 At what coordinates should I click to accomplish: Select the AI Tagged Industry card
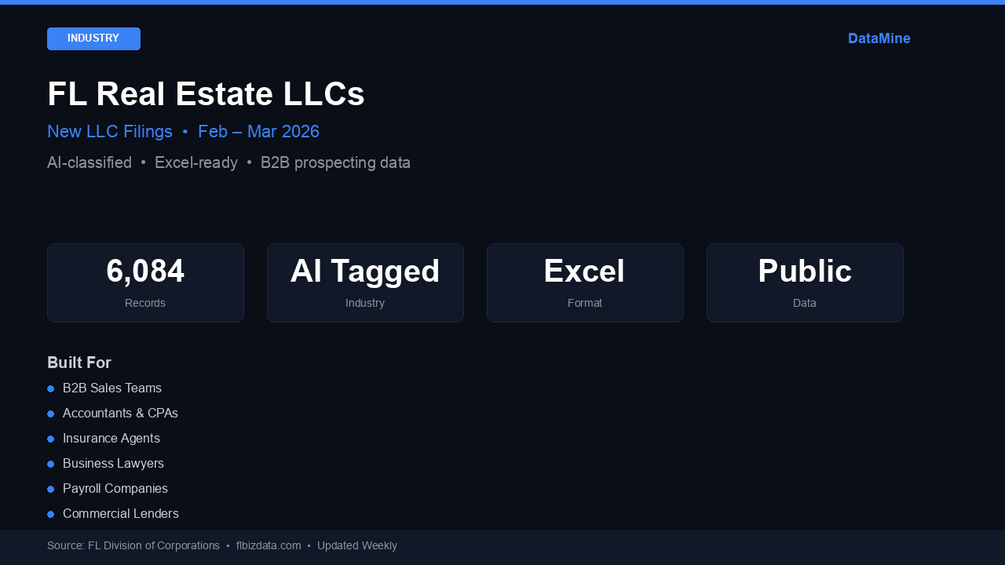click(365, 282)
